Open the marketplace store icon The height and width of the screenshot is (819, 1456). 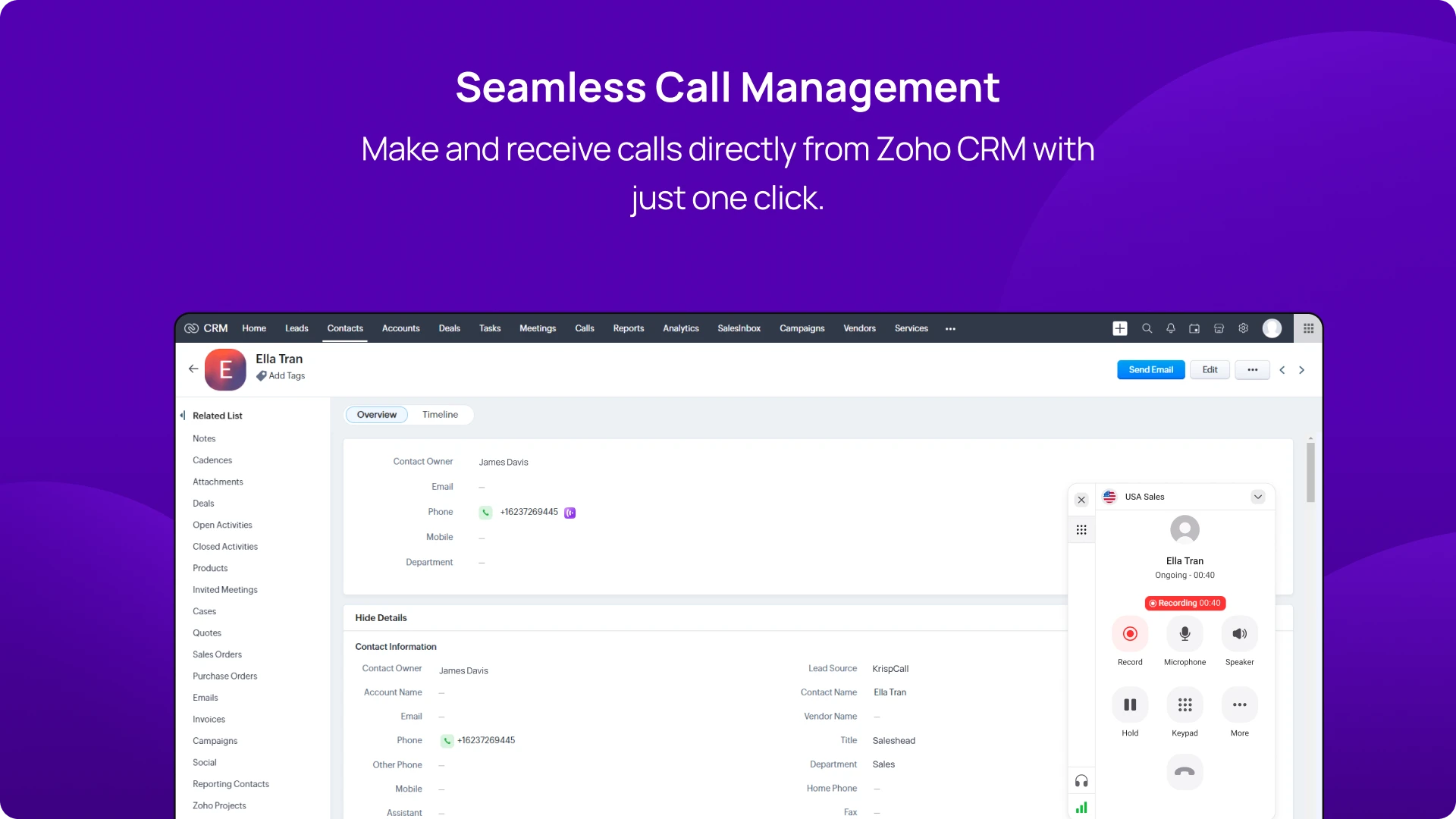pyautogui.click(x=1219, y=328)
